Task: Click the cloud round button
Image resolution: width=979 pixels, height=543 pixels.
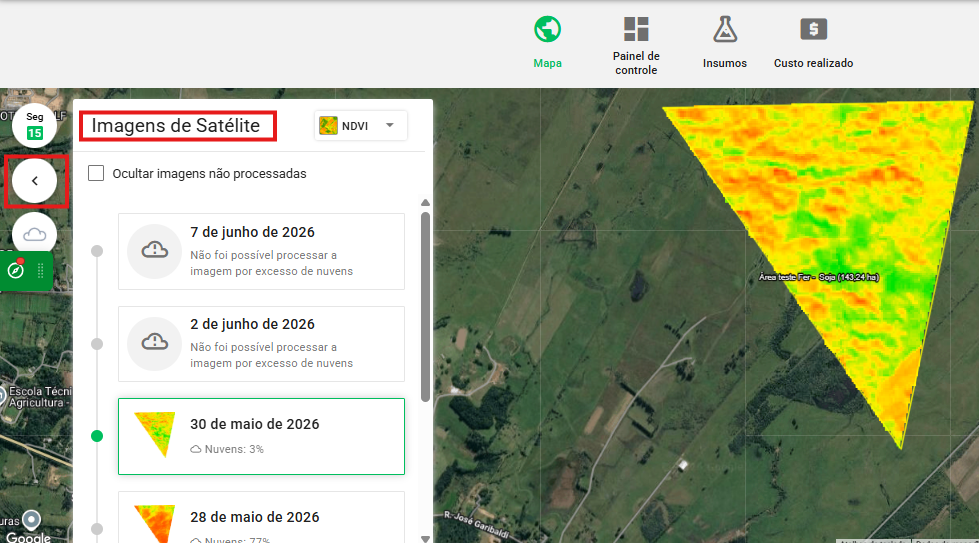Action: 34,234
